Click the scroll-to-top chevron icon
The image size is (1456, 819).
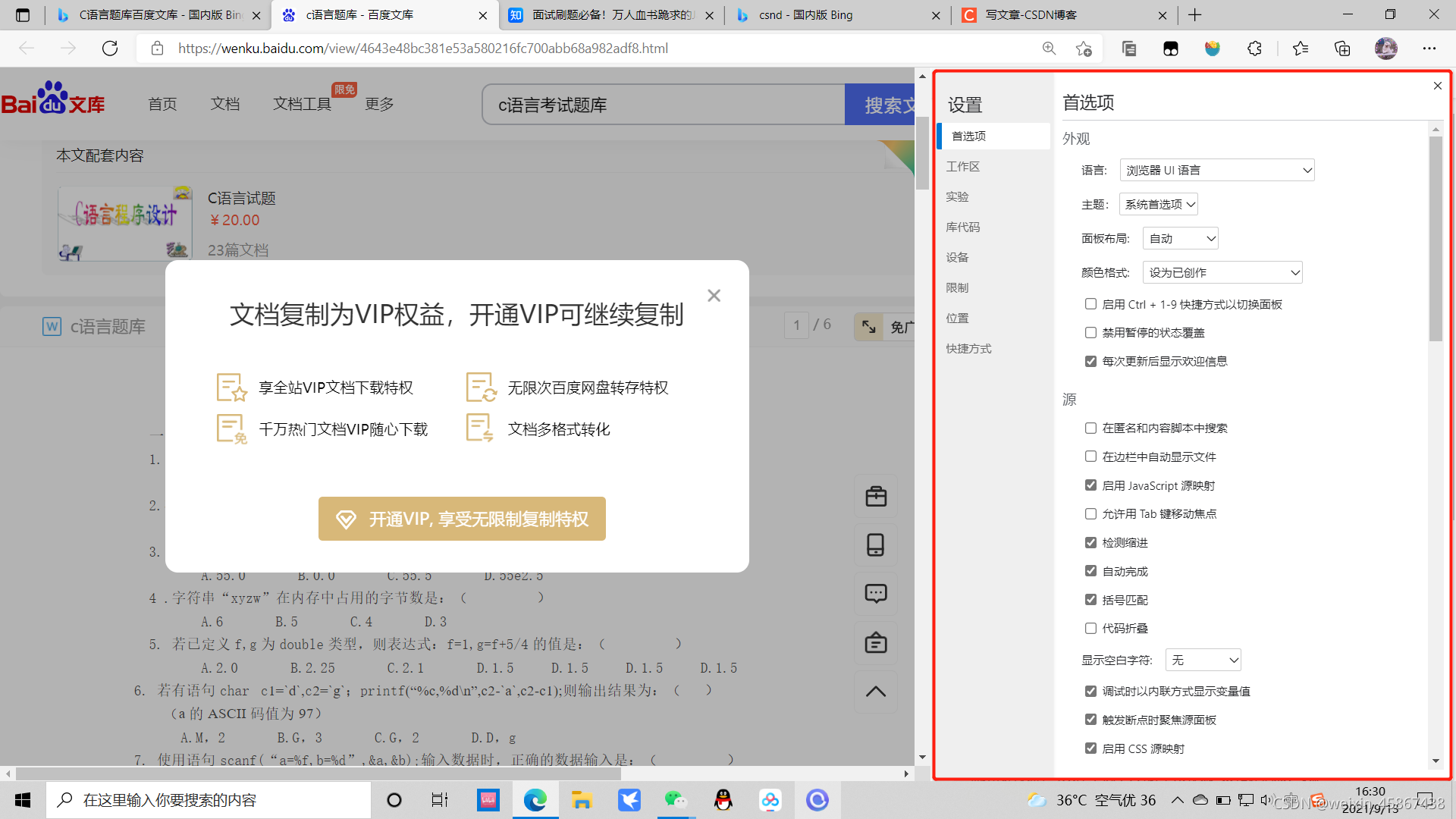click(876, 691)
